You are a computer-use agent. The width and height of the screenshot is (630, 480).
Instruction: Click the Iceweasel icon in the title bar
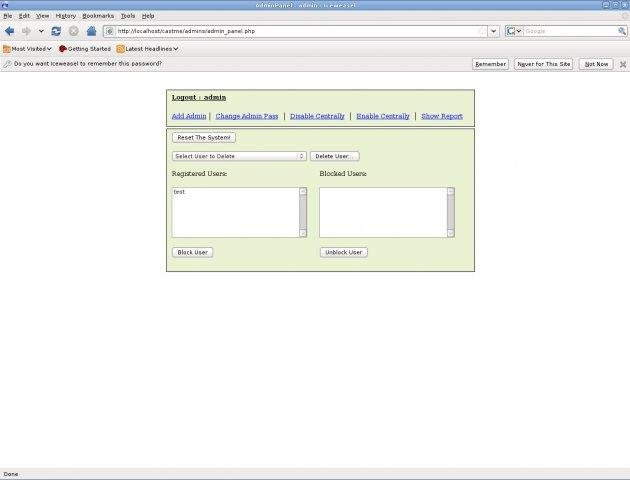click(4, 5)
